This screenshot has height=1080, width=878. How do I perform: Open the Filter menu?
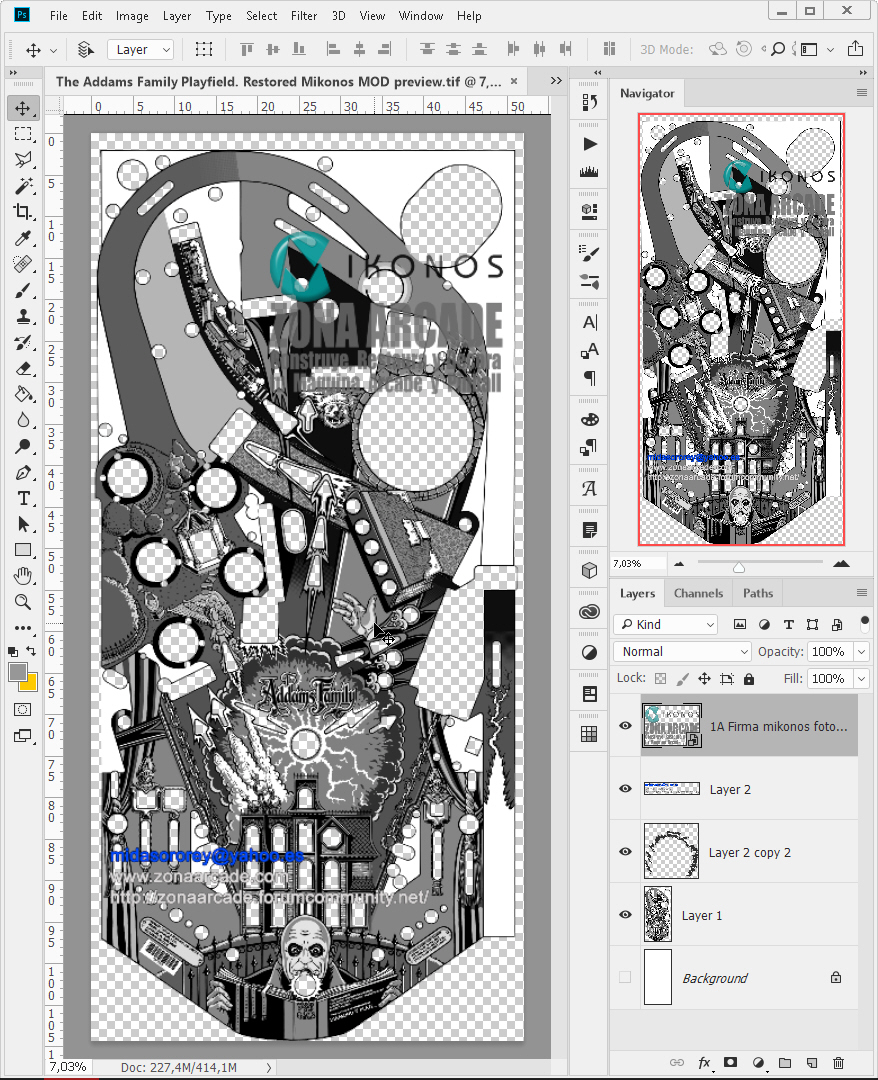pyautogui.click(x=304, y=16)
